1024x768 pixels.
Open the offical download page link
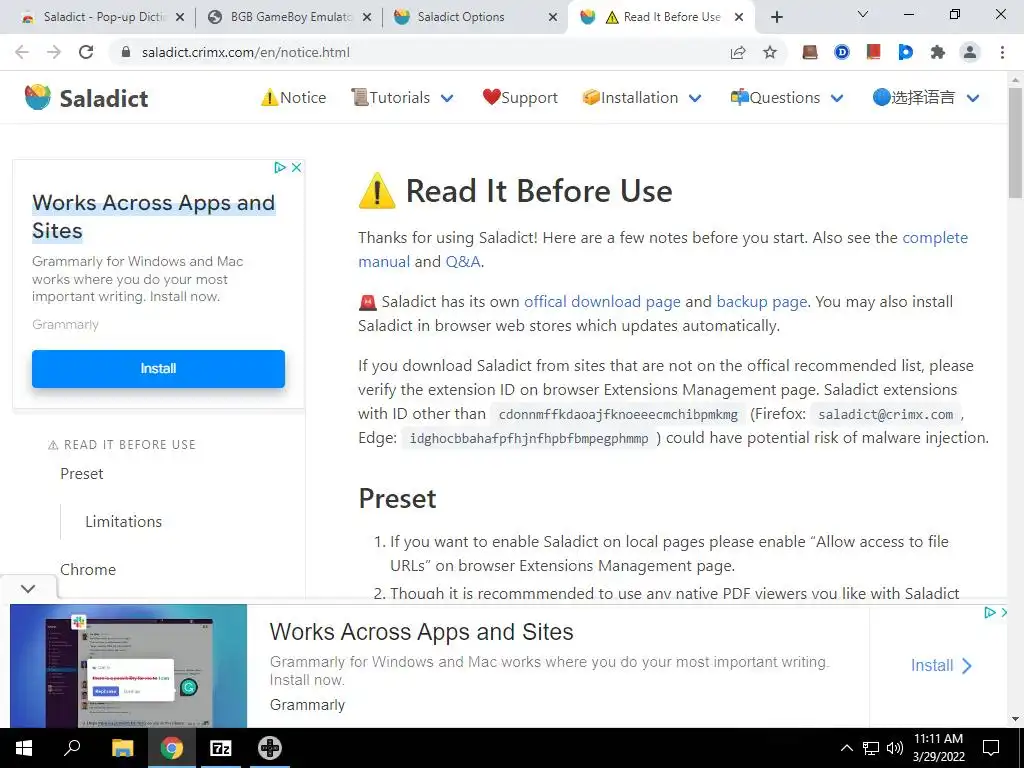(x=602, y=302)
